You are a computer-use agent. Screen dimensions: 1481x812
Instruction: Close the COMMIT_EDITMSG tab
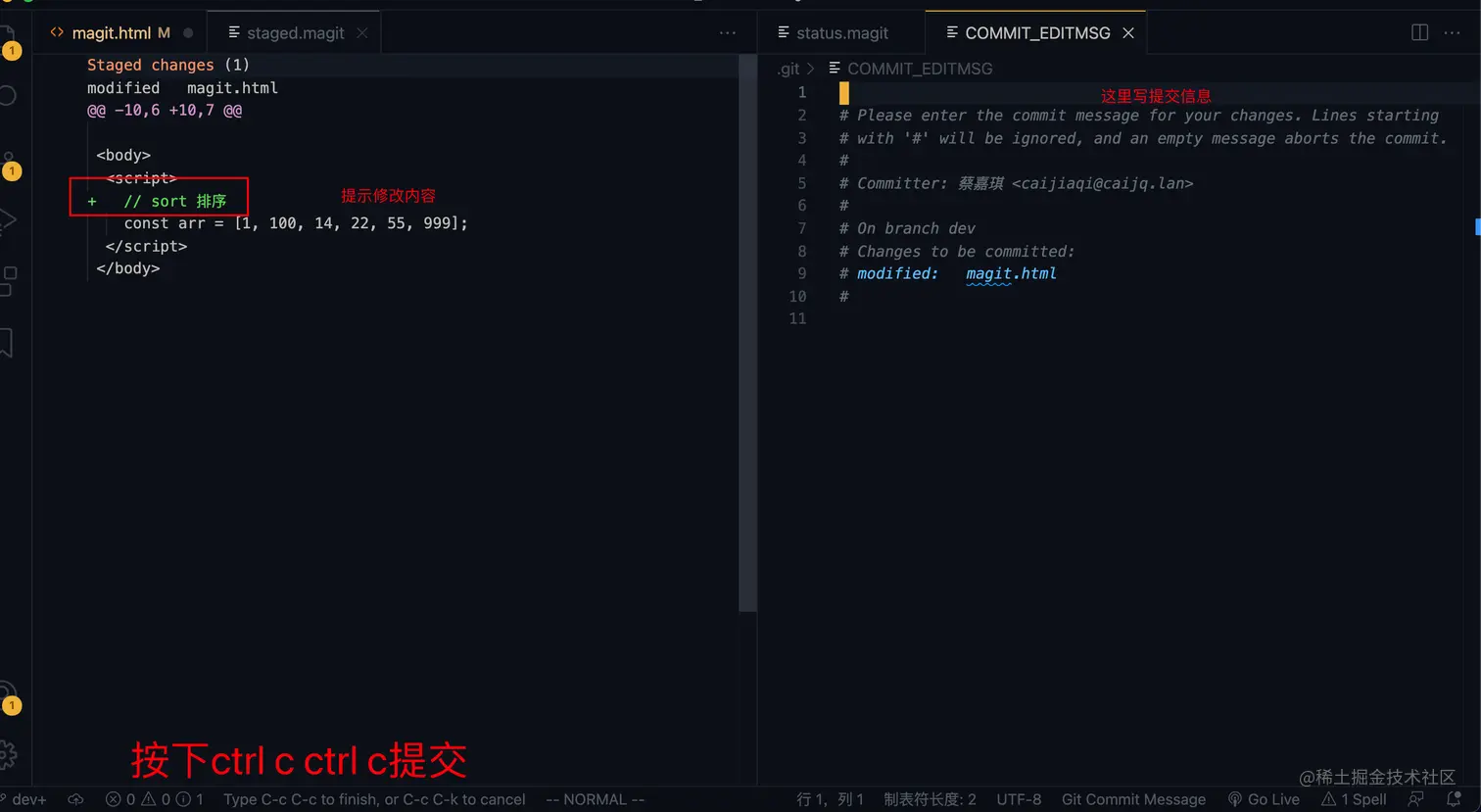point(1128,33)
